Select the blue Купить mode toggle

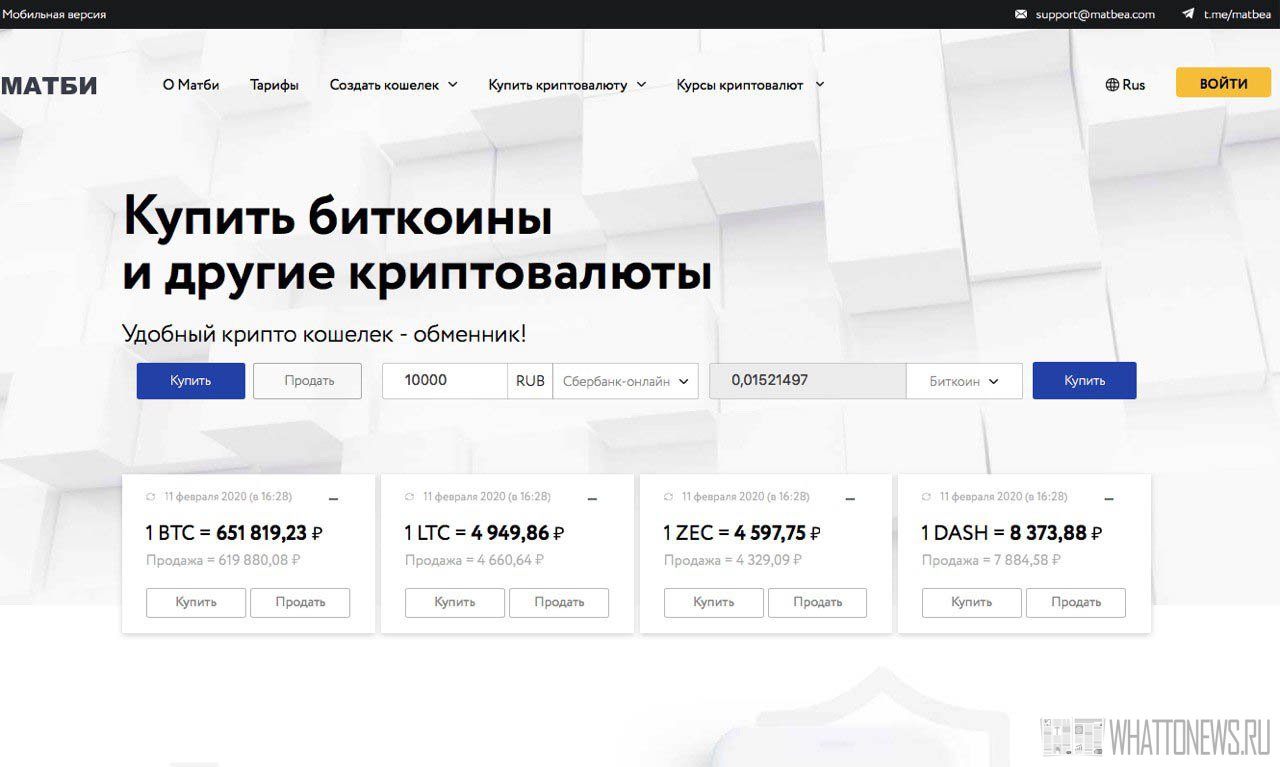(190, 381)
